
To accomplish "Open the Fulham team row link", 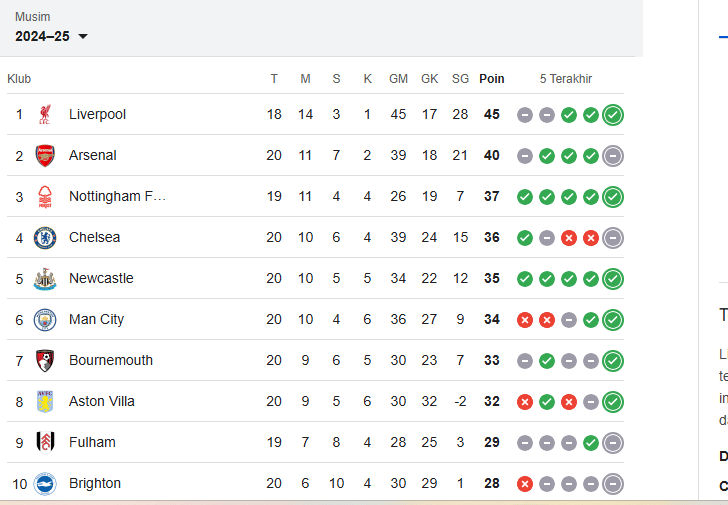I will (92, 442).
